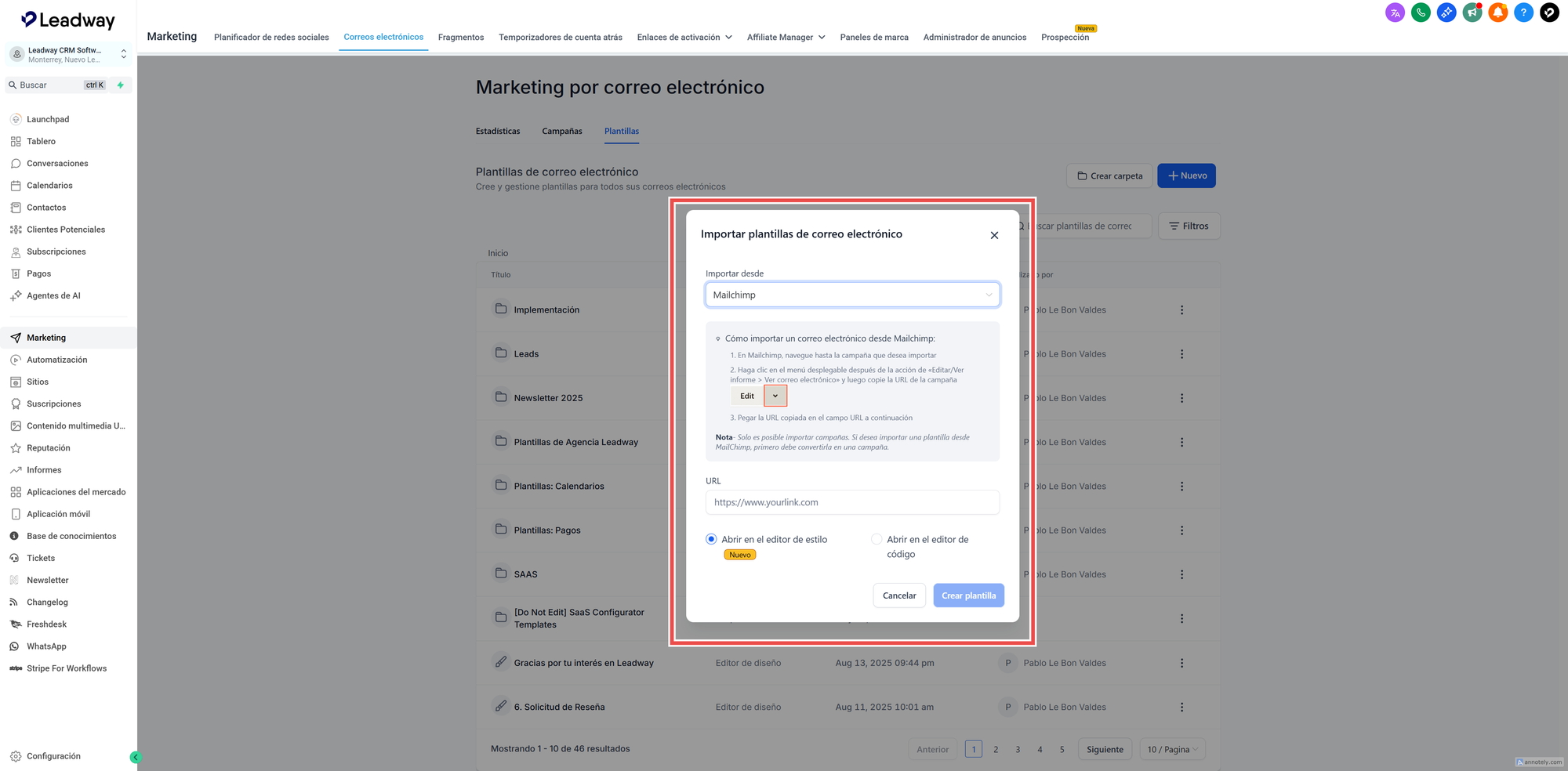Click the Automatización icon in the sidebar
1568x771 pixels.
pyautogui.click(x=16, y=360)
